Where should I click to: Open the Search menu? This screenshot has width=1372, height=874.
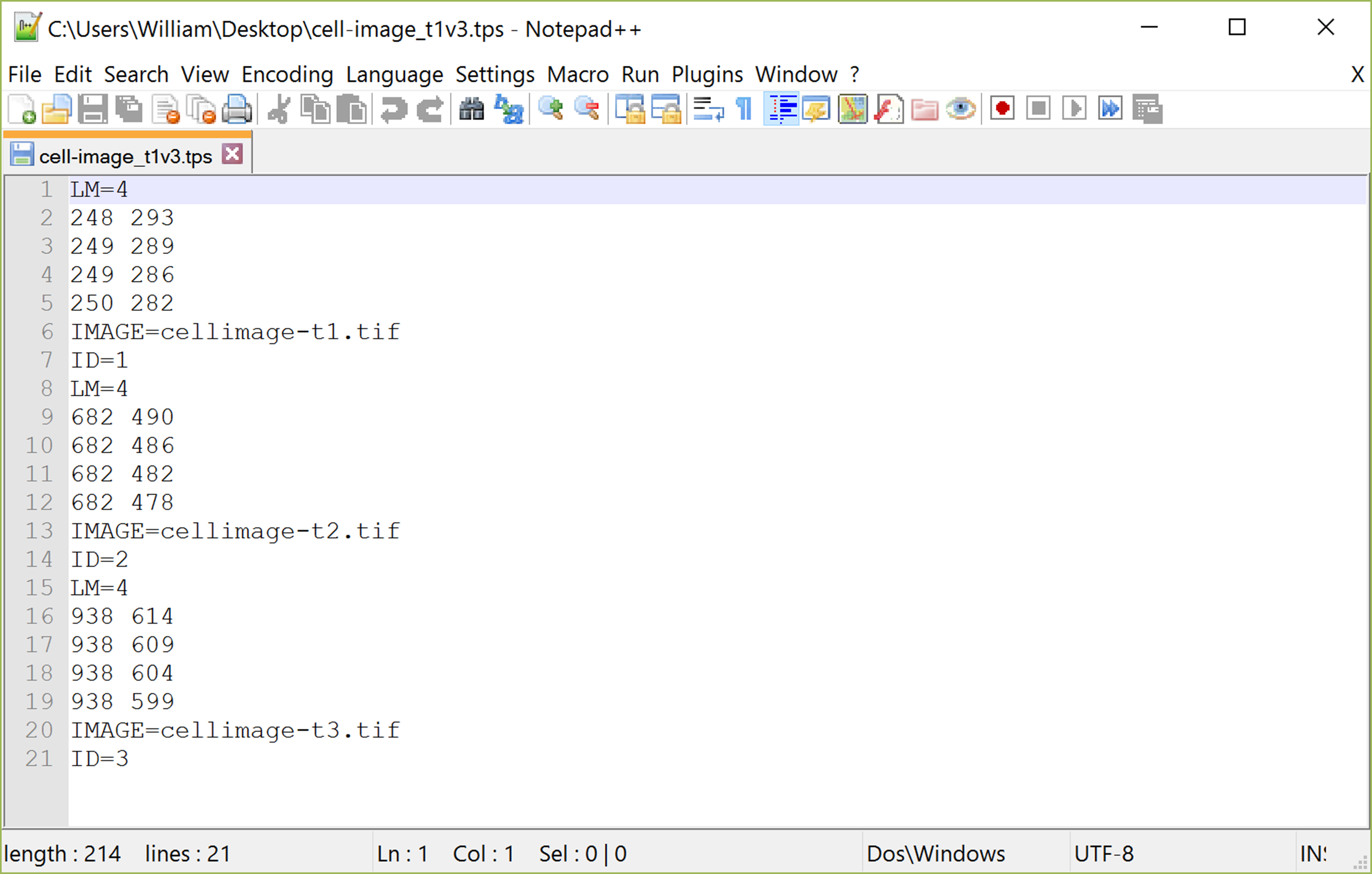pyautogui.click(x=136, y=75)
